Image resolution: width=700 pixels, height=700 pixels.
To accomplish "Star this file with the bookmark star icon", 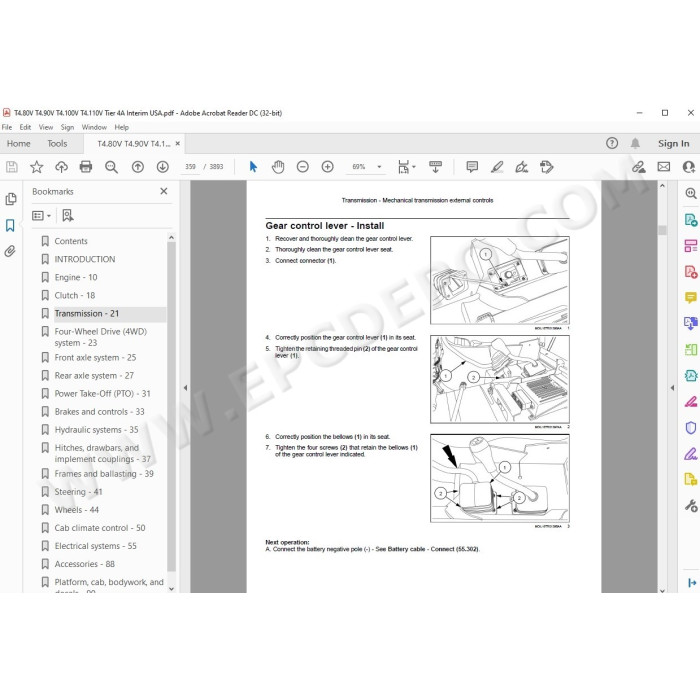I will tap(36, 167).
